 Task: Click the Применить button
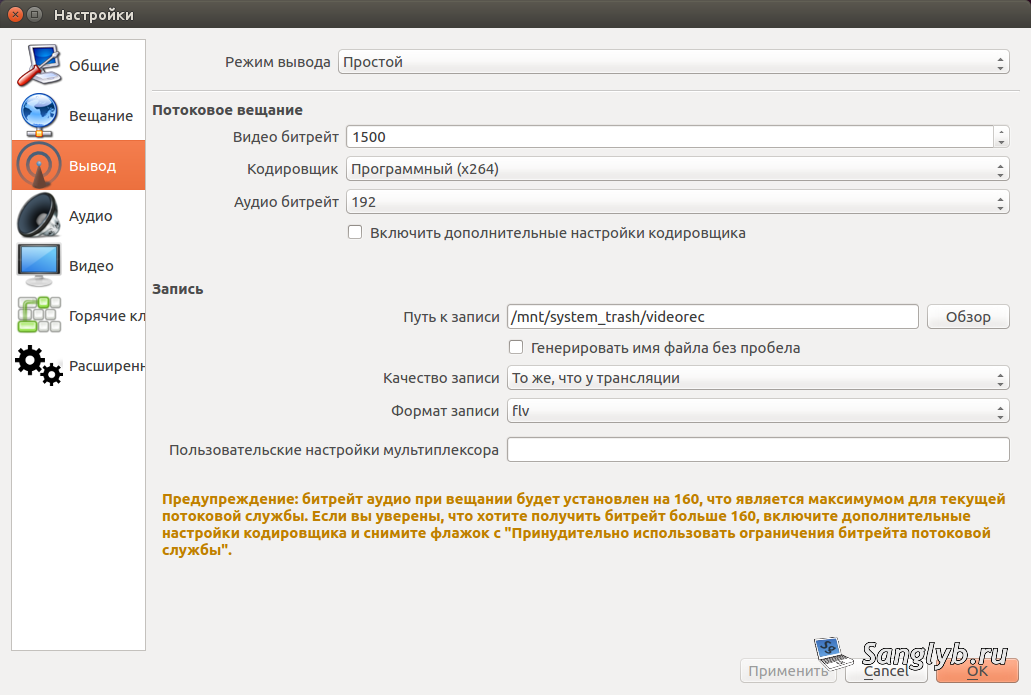[788, 671]
